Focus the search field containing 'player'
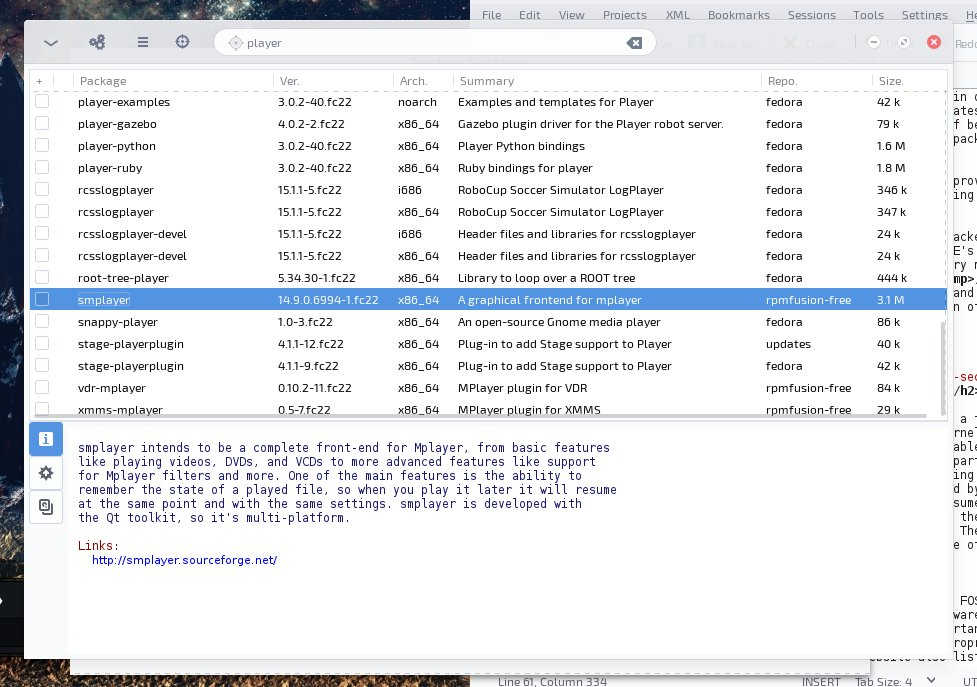The image size is (977, 687). pos(433,43)
